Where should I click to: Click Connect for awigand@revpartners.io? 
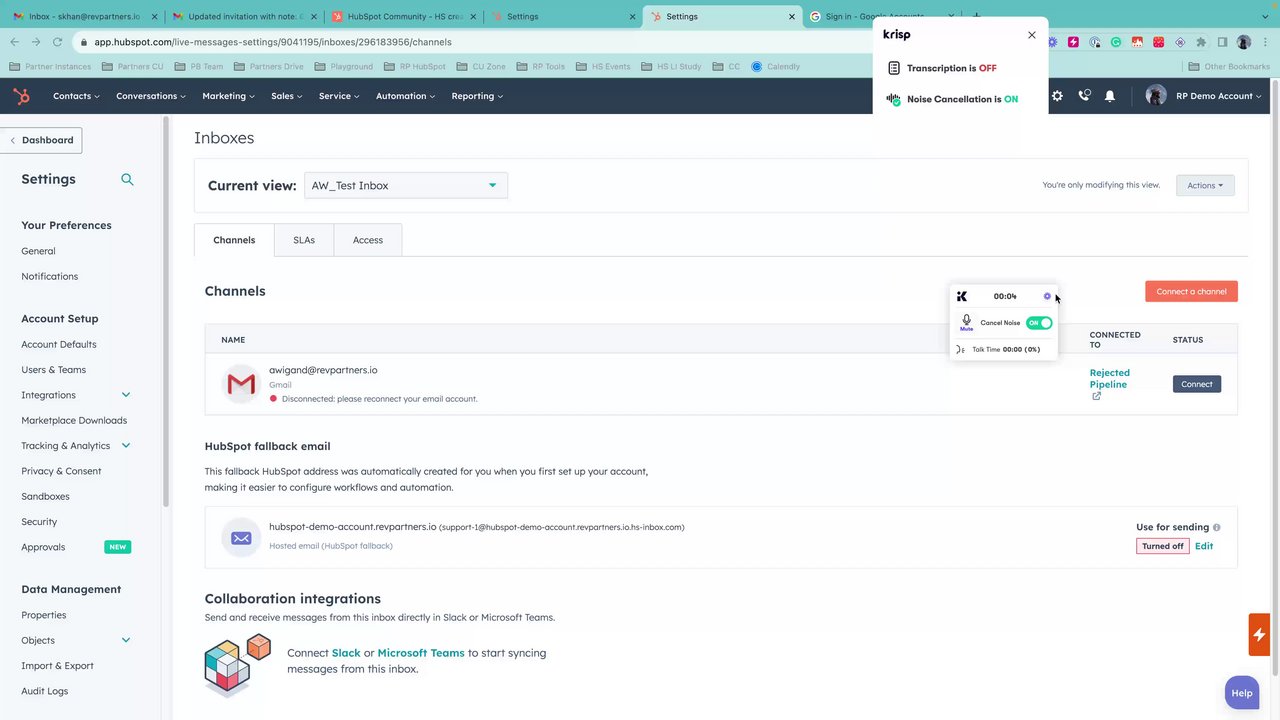point(1196,384)
